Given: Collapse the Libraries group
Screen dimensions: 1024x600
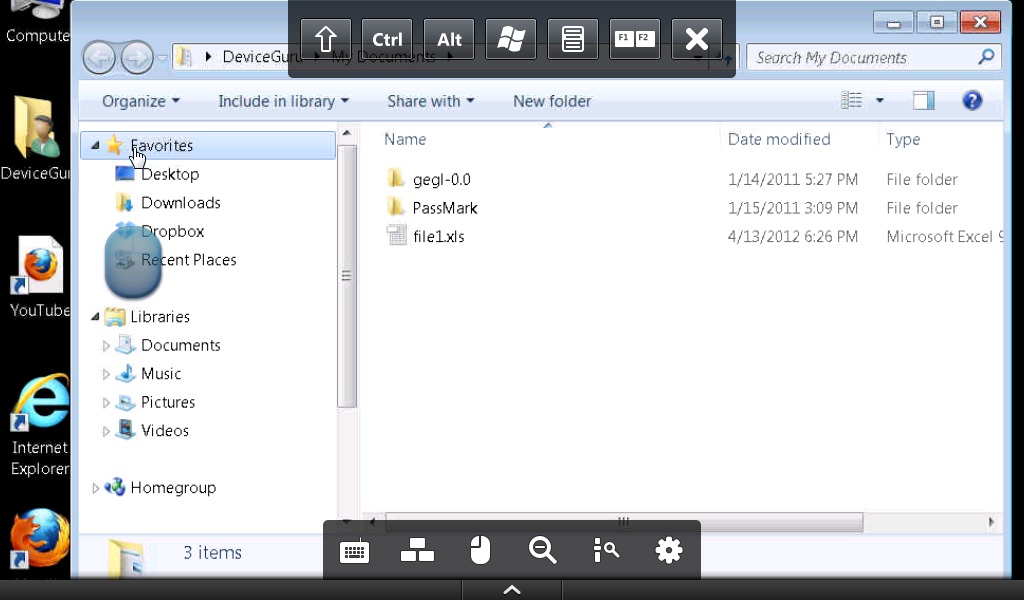Looking at the screenshot, I should click(x=95, y=317).
